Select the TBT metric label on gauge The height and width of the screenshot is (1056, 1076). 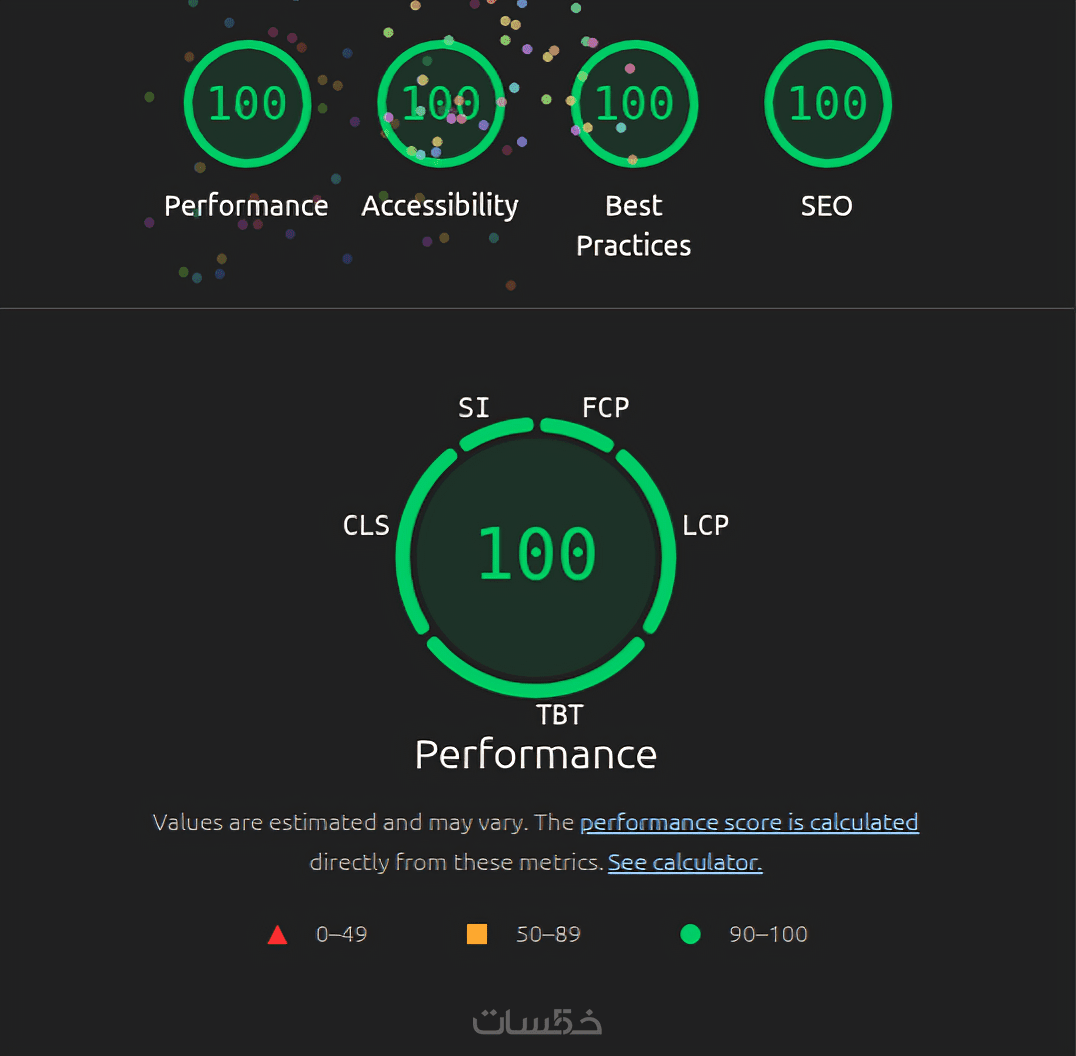559,715
